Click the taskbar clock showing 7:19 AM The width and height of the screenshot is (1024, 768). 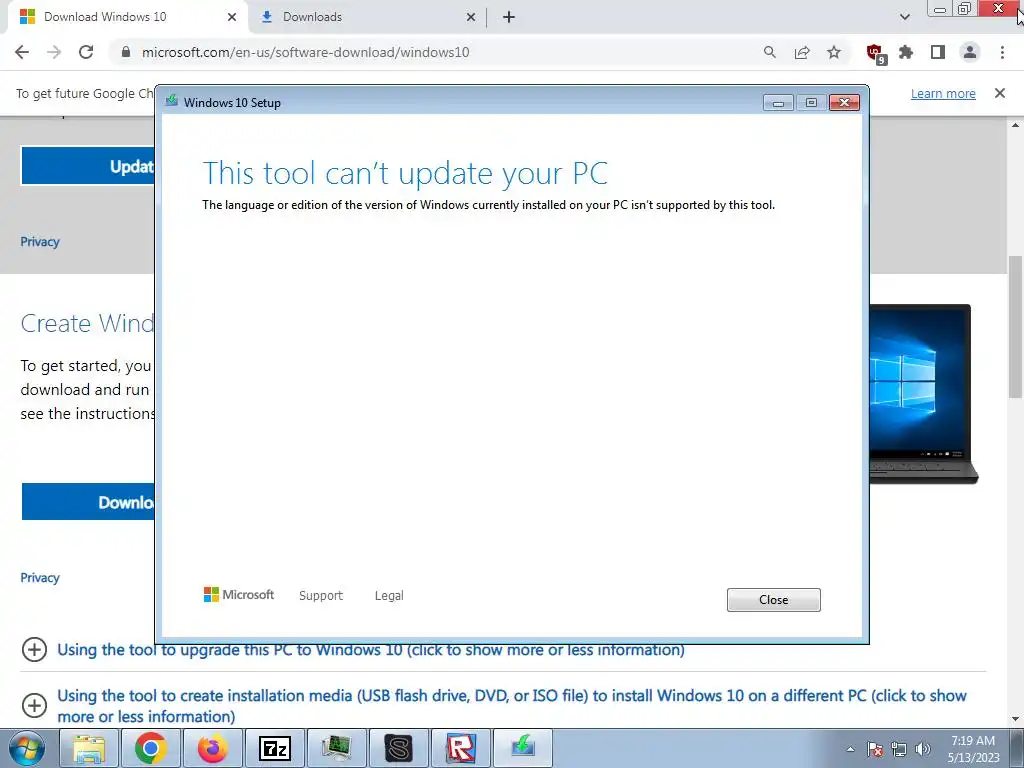tap(973, 749)
